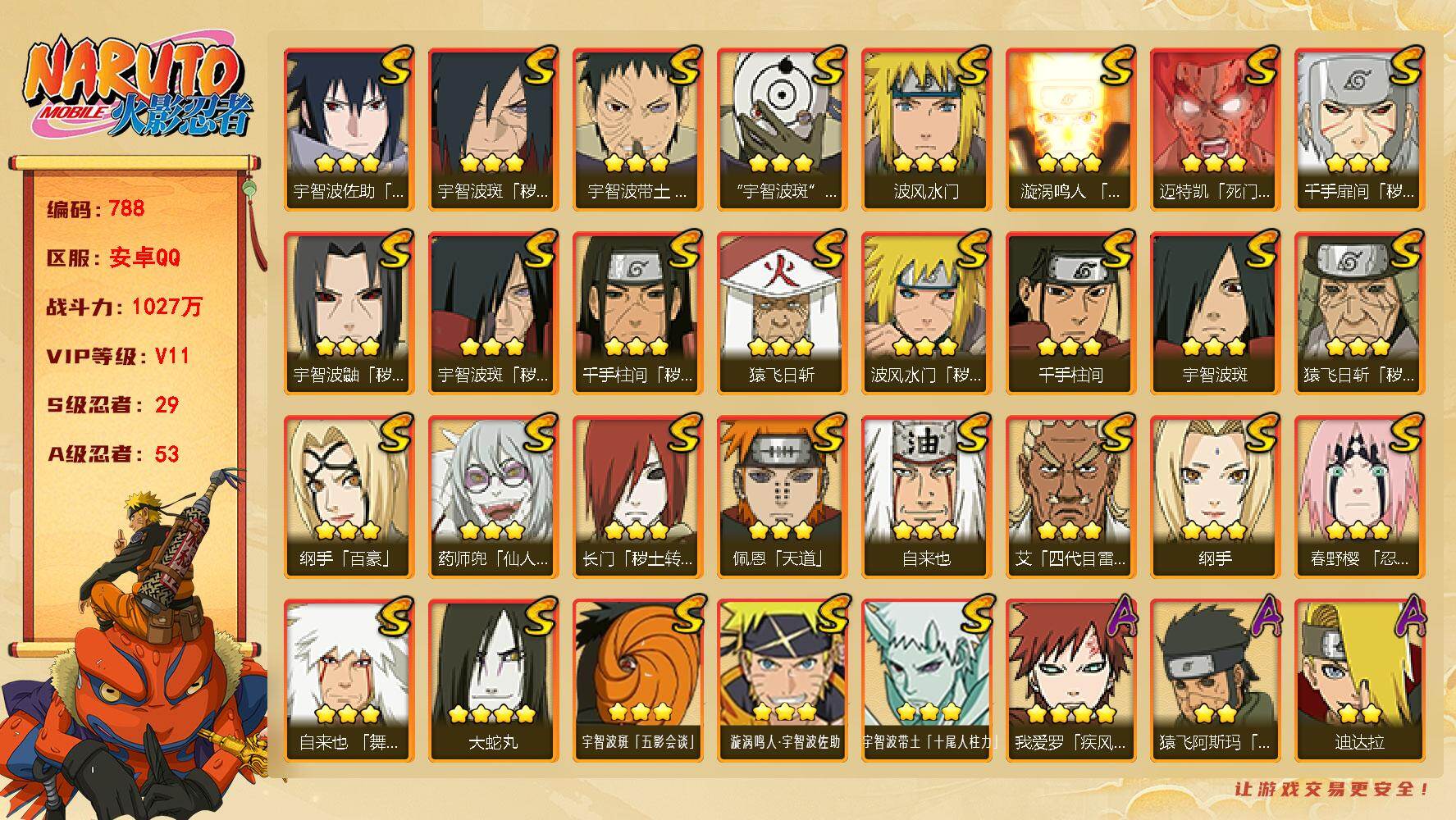Click the 让游戏交易更安全 slogan text
This screenshot has width=1456, height=820.
(1333, 790)
